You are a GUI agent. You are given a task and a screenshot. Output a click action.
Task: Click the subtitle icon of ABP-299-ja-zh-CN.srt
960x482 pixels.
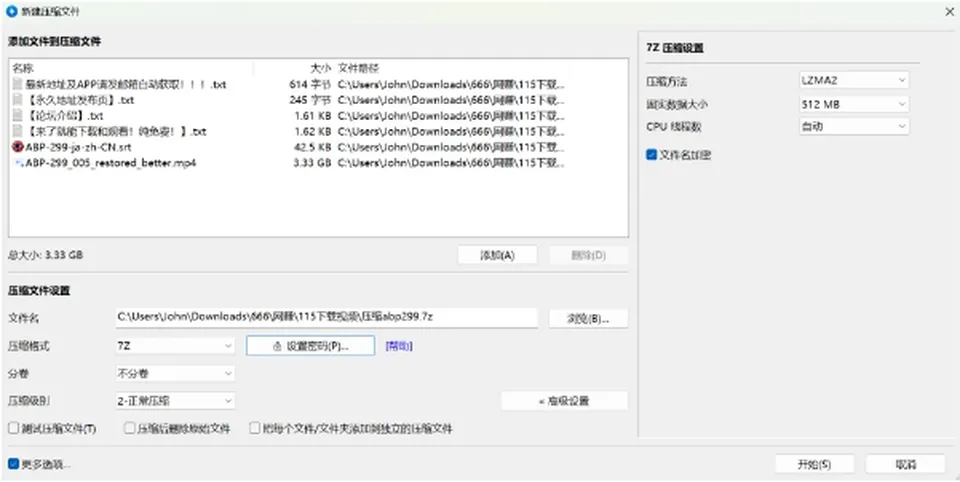(17, 147)
